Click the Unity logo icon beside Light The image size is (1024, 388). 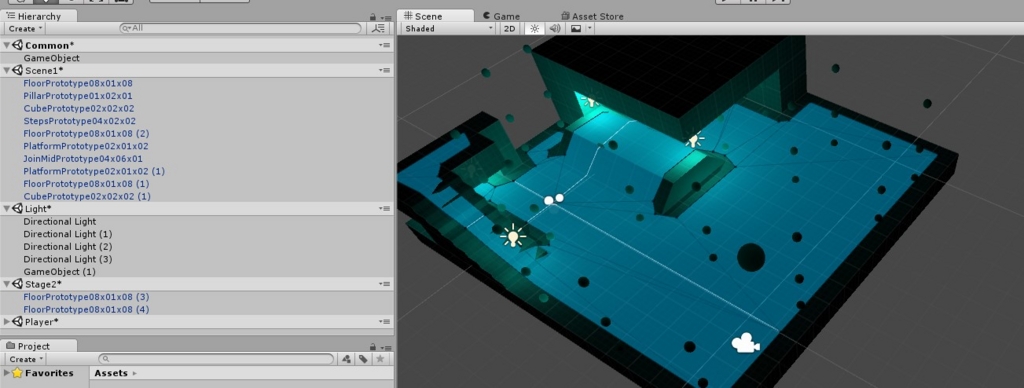tap(18, 208)
